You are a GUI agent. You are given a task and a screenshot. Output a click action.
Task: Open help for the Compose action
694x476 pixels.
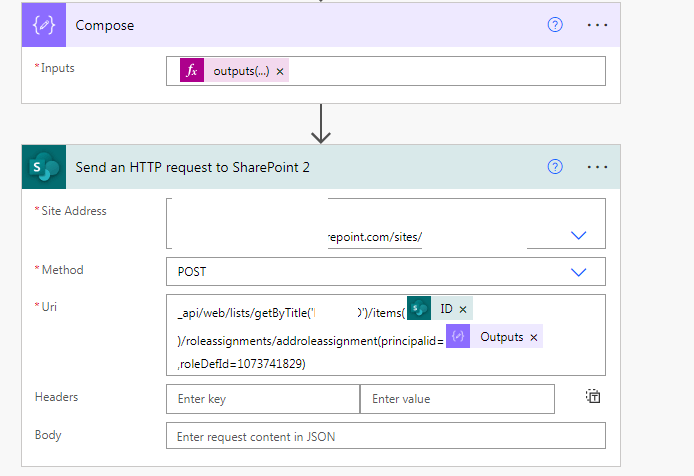click(555, 25)
